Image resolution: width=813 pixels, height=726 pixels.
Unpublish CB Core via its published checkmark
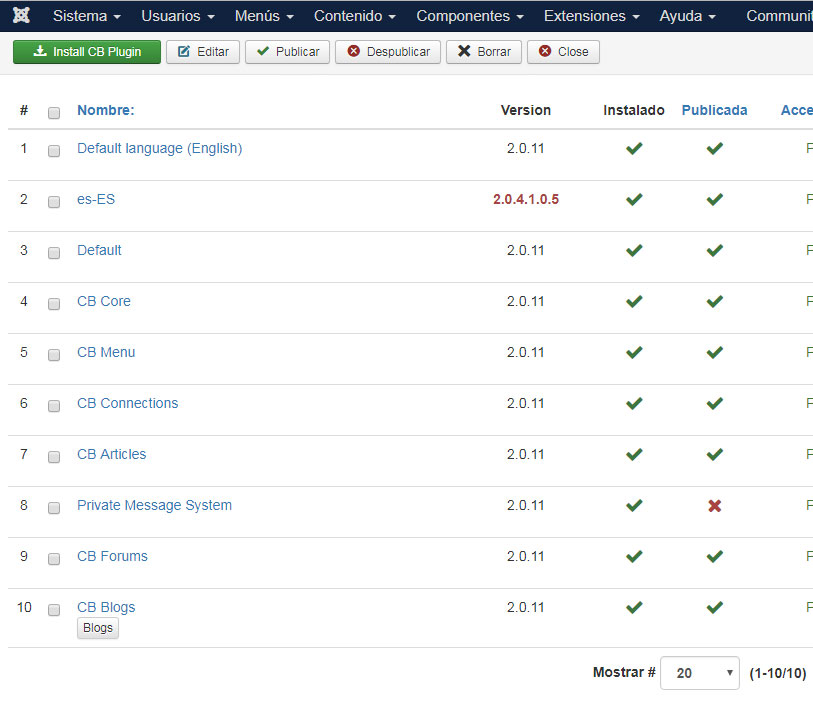(714, 301)
